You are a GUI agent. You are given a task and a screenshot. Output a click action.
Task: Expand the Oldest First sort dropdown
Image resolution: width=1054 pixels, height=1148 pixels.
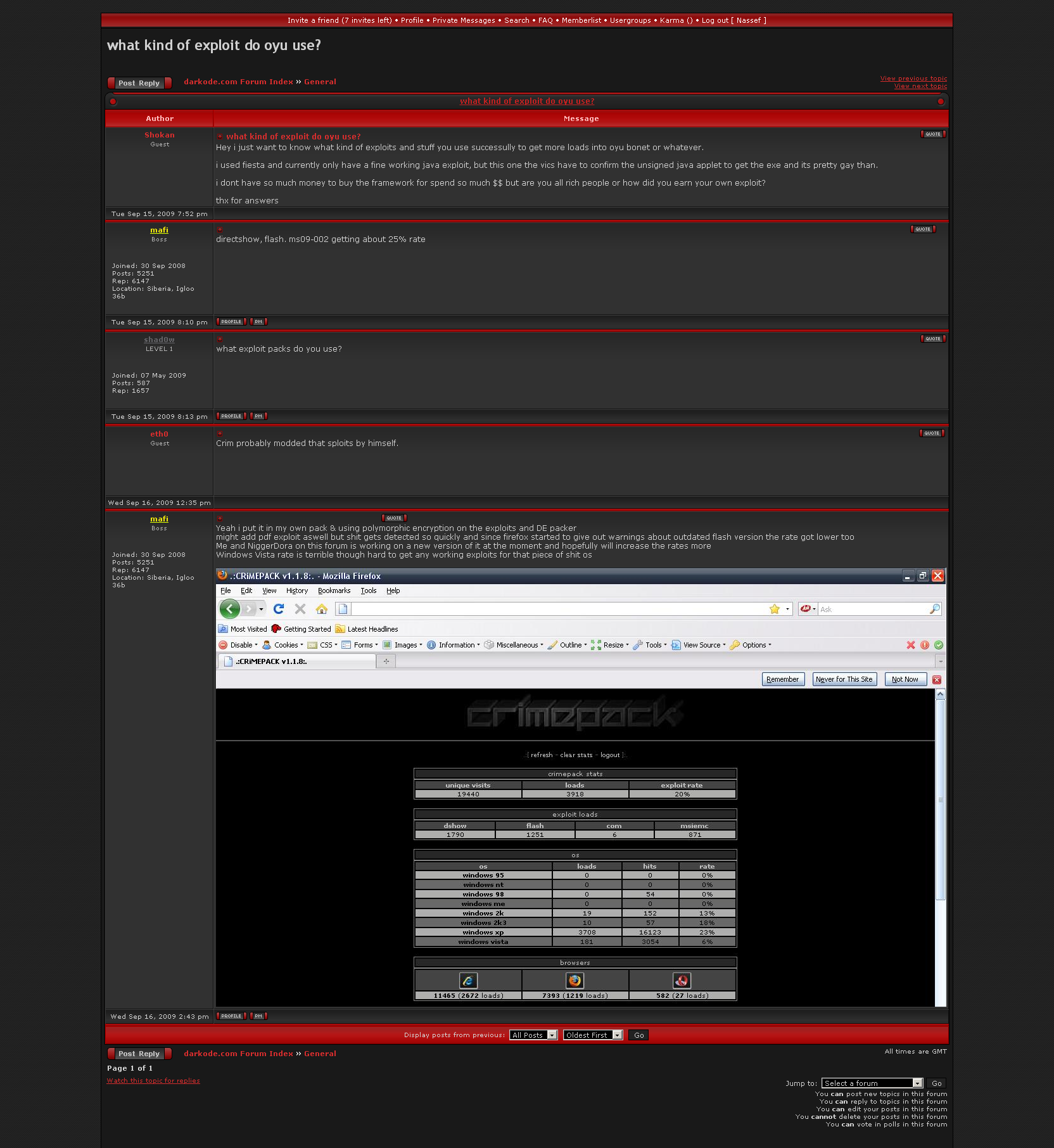coord(592,1035)
